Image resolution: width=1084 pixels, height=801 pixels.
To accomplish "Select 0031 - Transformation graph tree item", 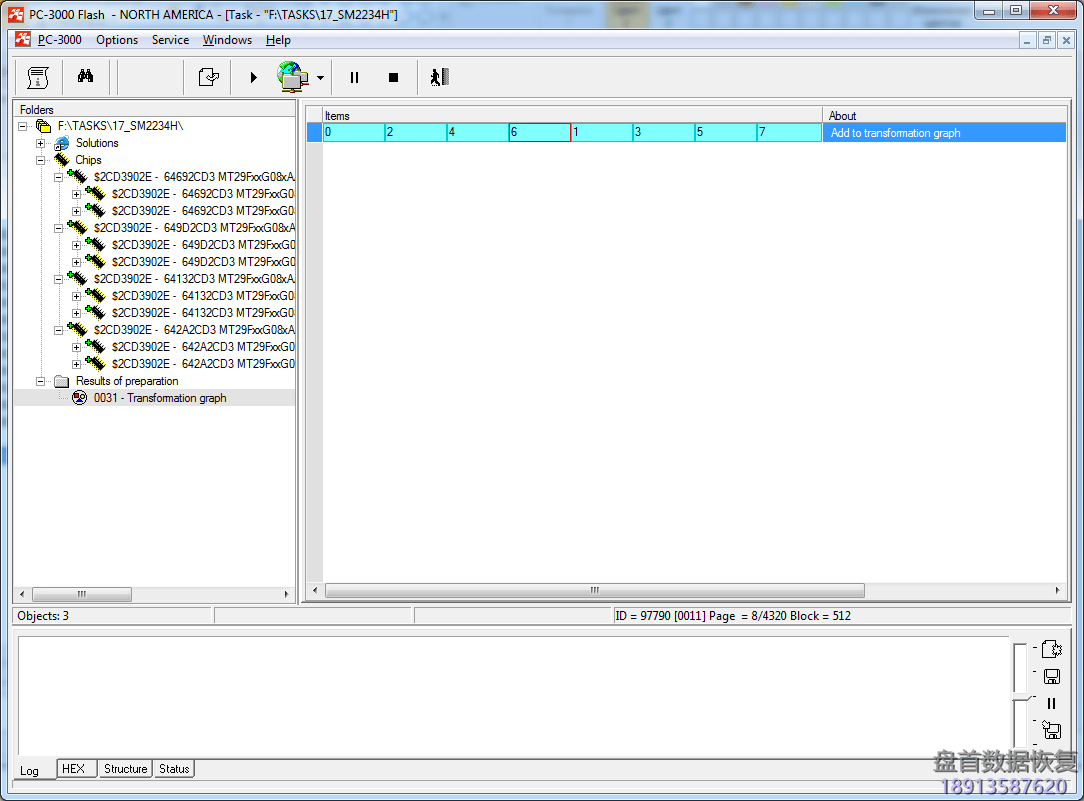I will pyautogui.click(x=160, y=398).
